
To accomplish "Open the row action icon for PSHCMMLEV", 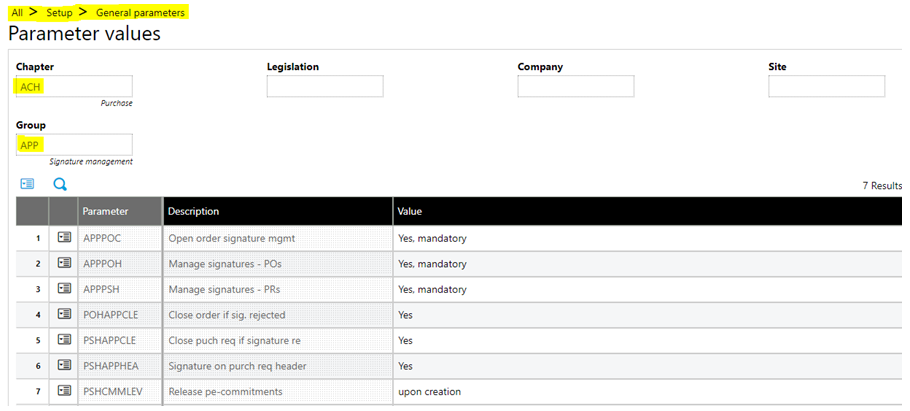I will tap(63, 391).
